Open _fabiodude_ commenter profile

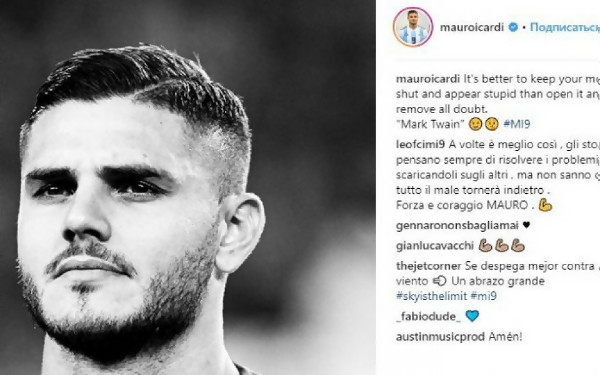click(428, 316)
